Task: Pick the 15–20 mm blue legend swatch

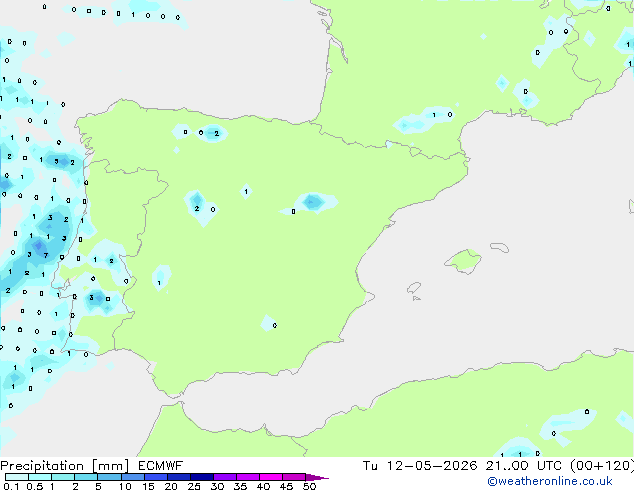Action: (x=155, y=477)
